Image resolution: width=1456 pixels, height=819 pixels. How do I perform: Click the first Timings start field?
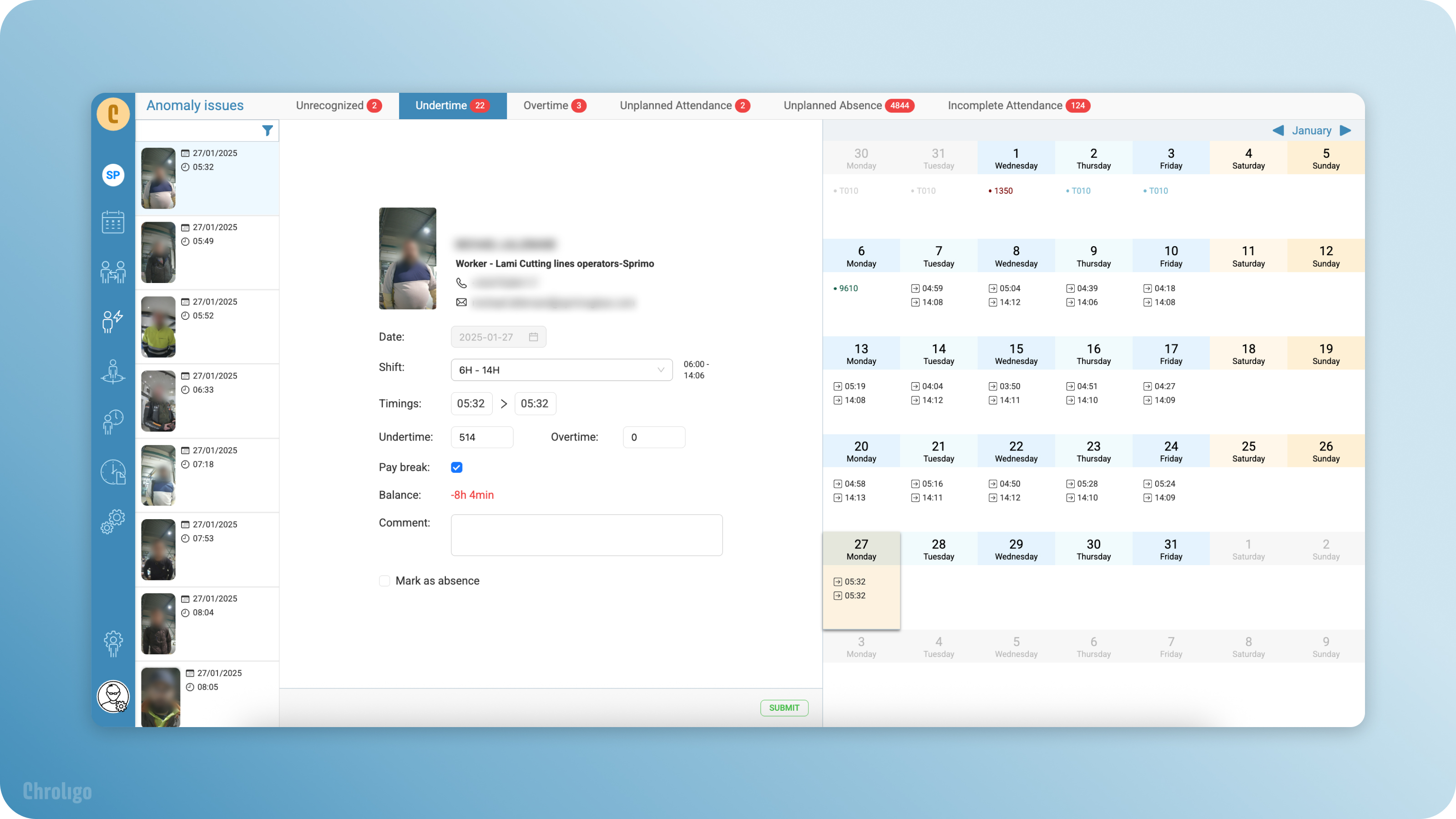click(471, 404)
